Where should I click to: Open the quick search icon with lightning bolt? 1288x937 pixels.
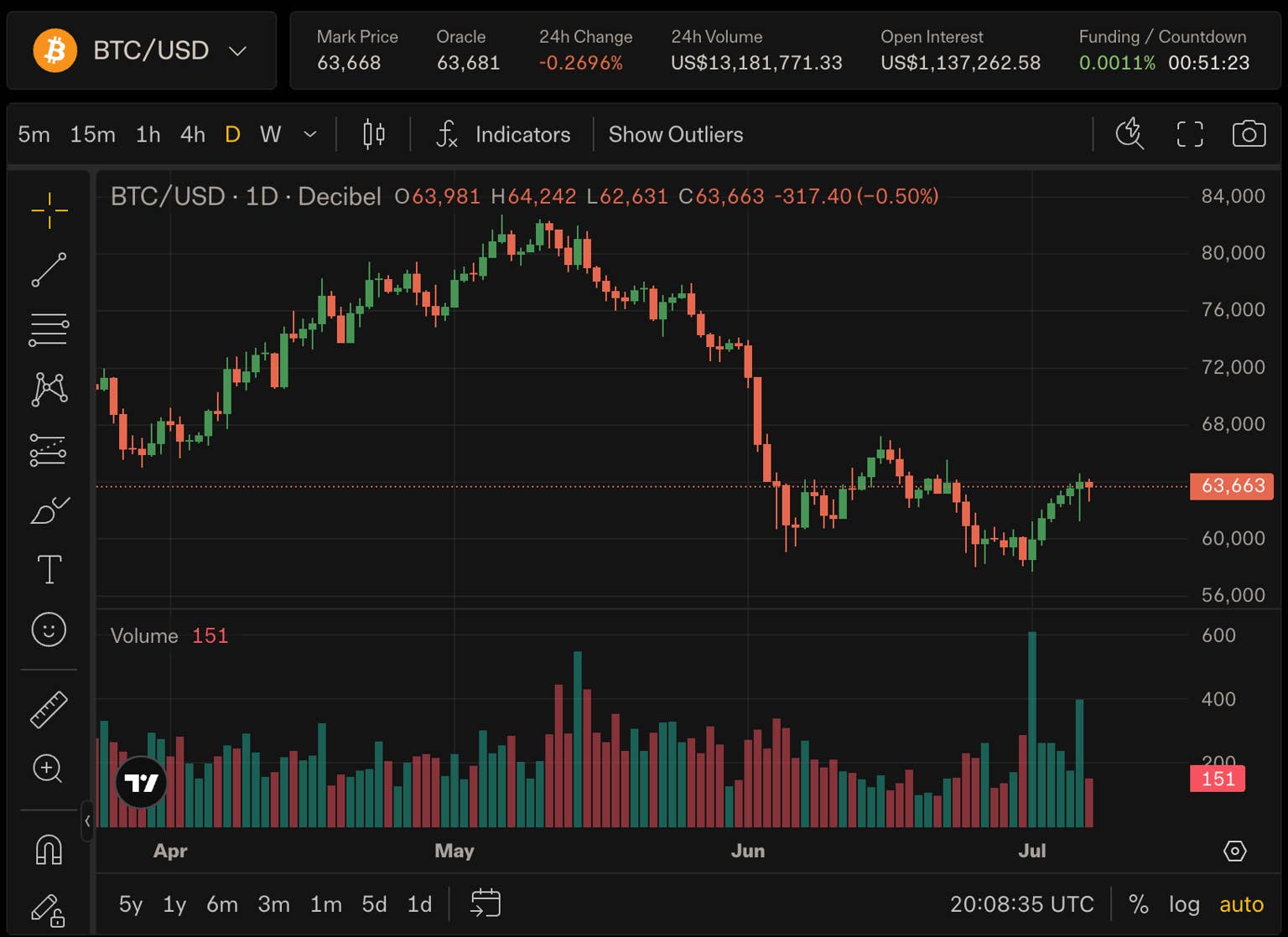coord(1130,134)
